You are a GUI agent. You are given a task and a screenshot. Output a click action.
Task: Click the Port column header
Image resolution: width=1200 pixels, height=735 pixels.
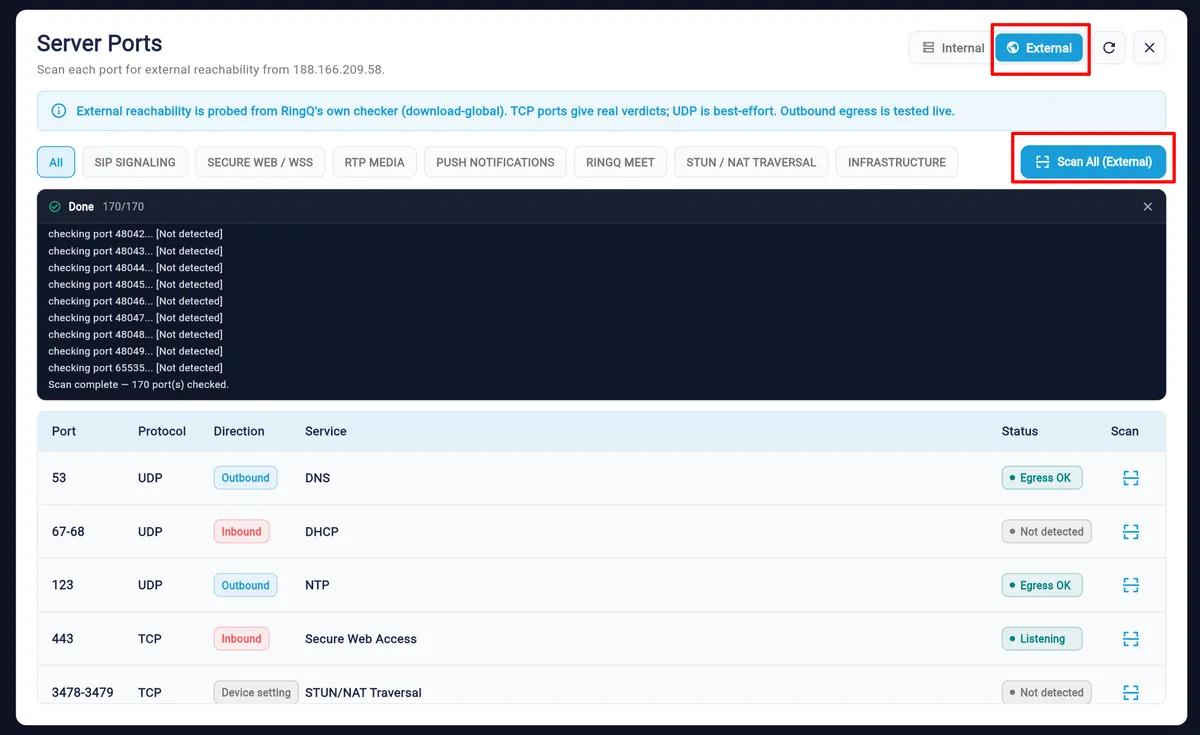[x=64, y=431]
